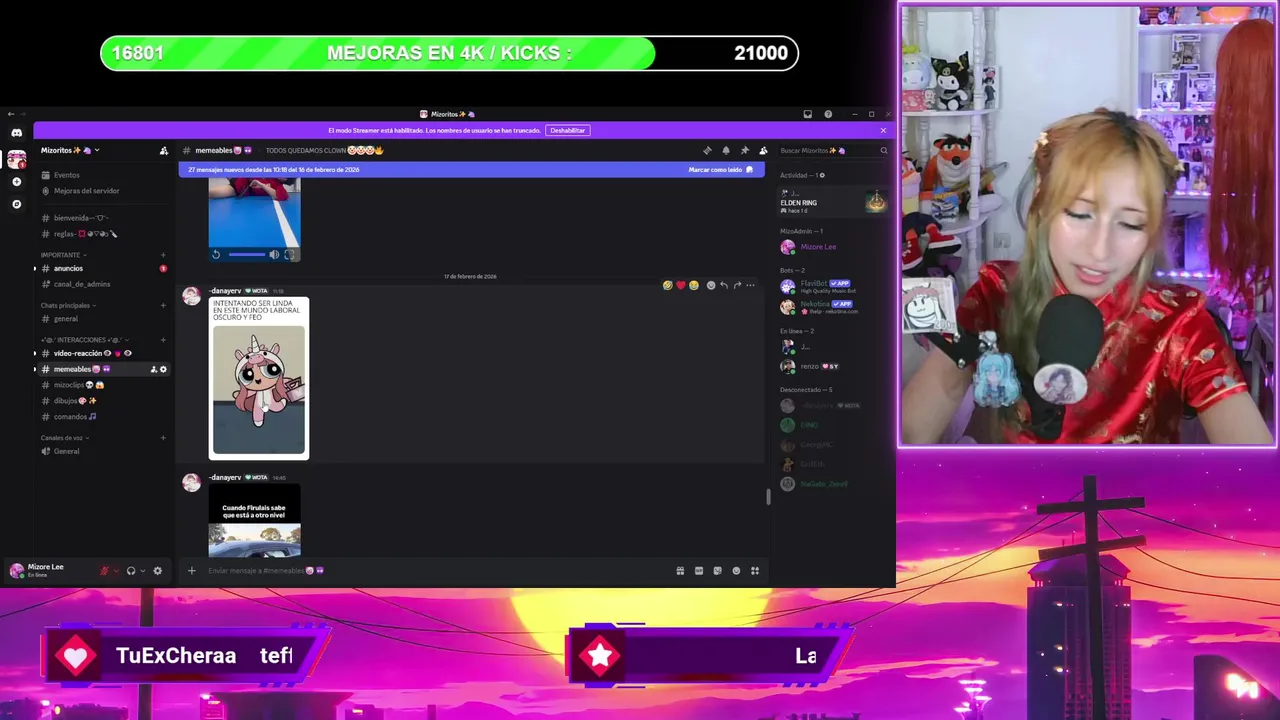Collapse the Canales de voz category
Viewport: 1280px width, 720px height.
coord(65,438)
